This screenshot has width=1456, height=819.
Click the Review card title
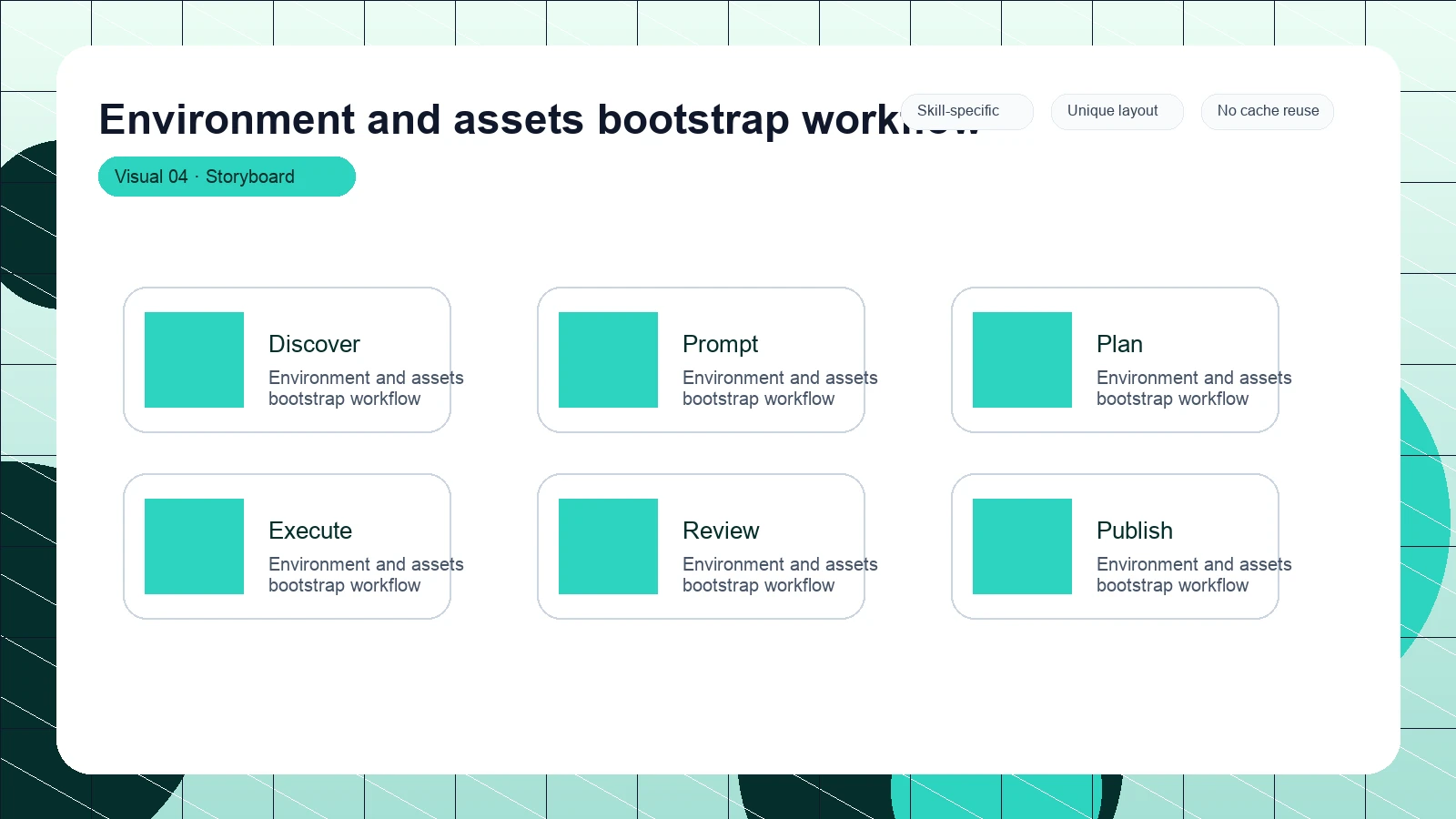click(x=721, y=531)
